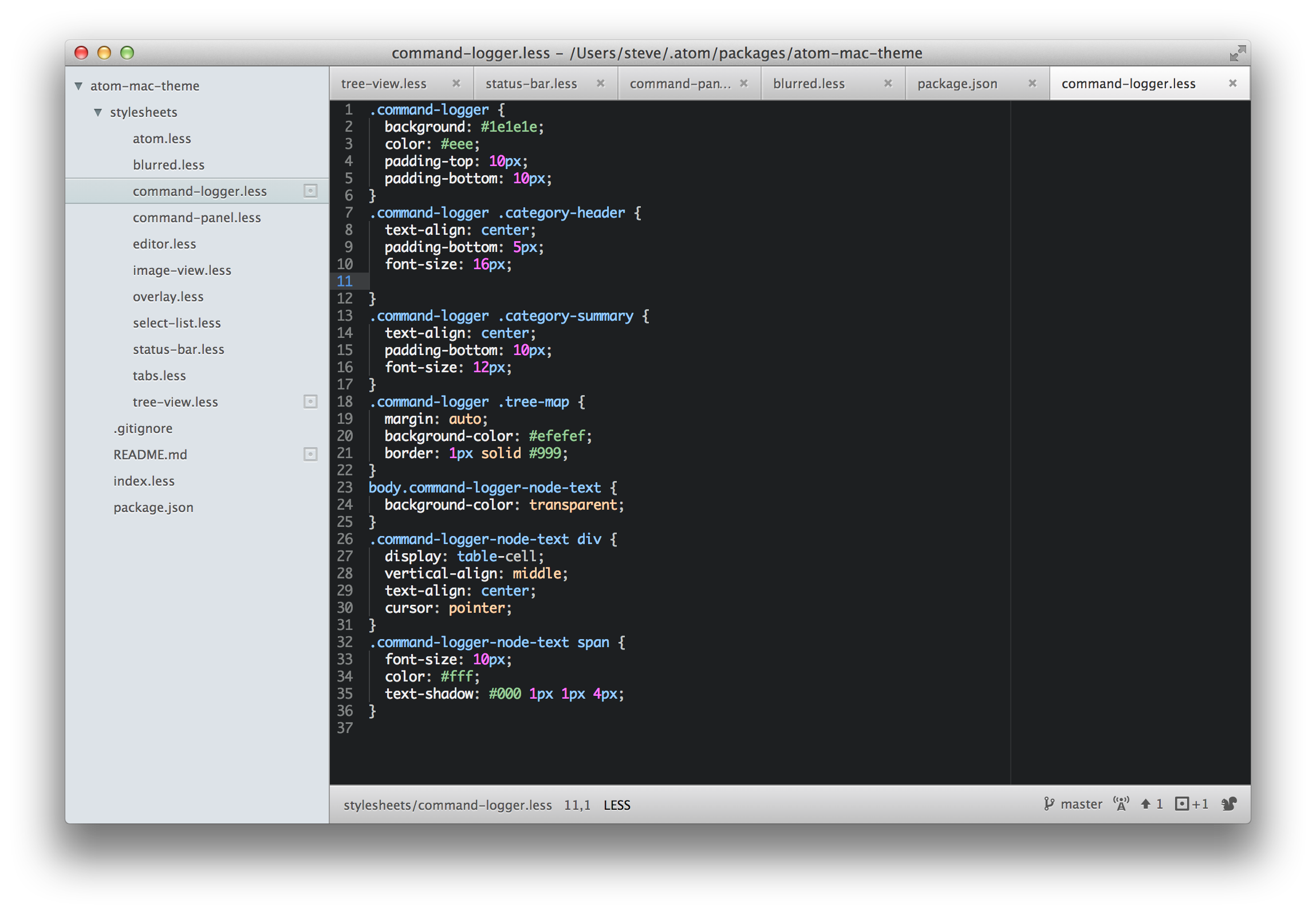Viewport: 1316px width, 914px height.
Task: Click the text-shadow property on line 35
Action: point(428,694)
